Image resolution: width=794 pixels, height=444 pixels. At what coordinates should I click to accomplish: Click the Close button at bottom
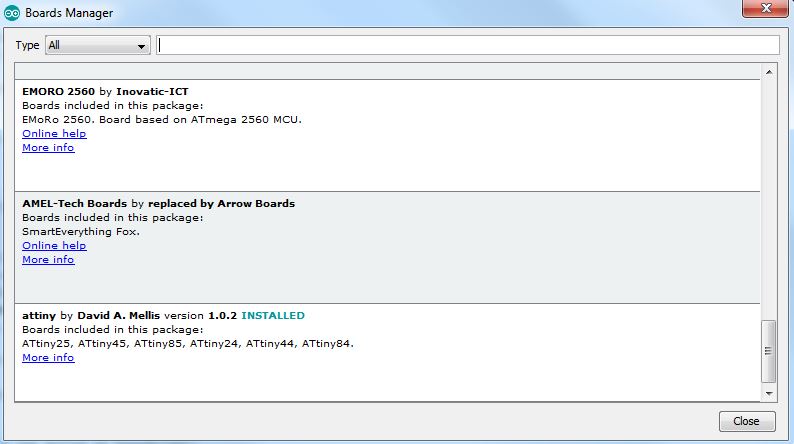[747, 421]
